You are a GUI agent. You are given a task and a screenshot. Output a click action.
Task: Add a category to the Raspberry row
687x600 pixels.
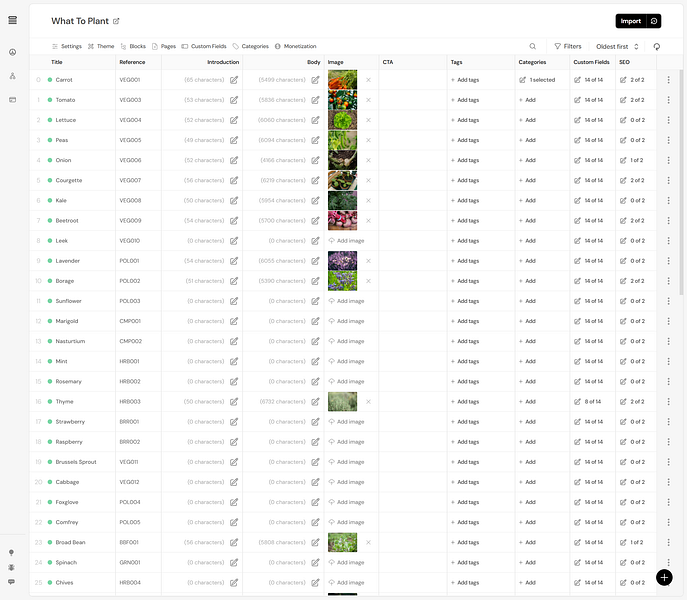528,442
